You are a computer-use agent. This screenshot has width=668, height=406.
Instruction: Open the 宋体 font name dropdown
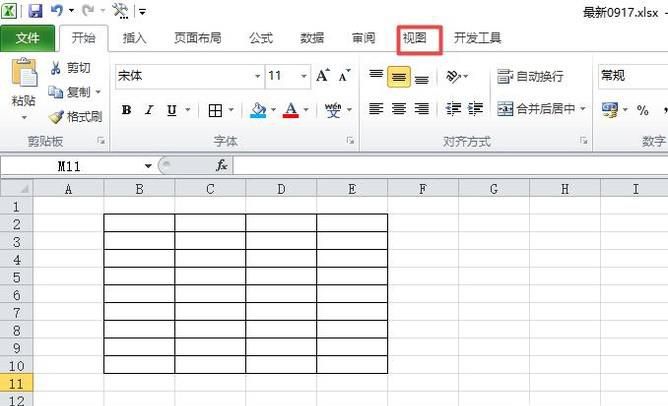(x=257, y=76)
